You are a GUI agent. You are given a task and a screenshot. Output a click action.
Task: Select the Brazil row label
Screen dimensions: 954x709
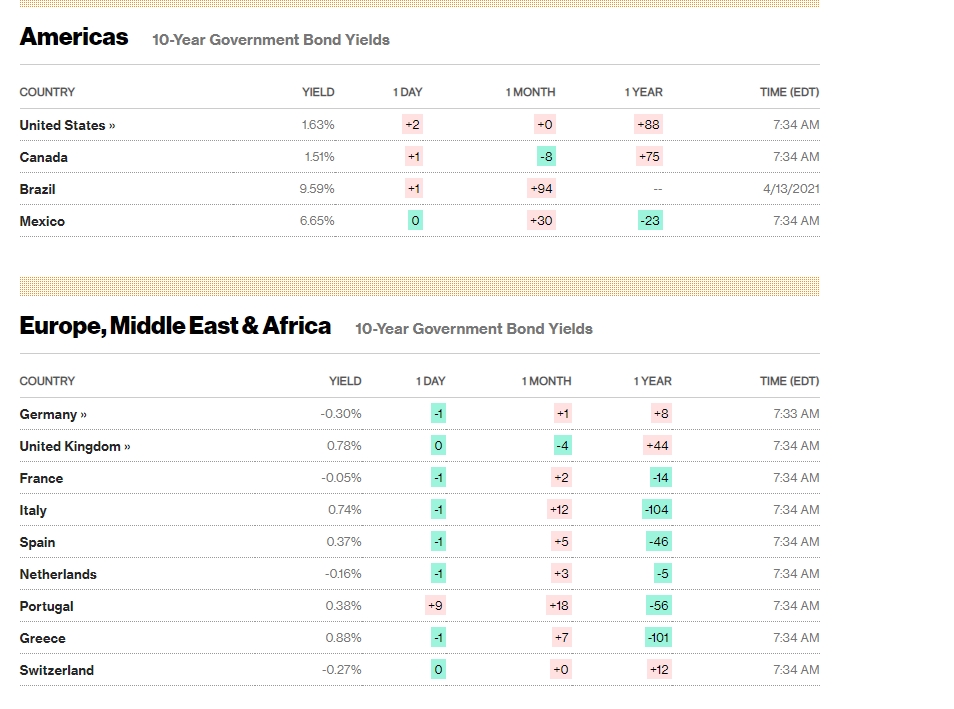(38, 189)
